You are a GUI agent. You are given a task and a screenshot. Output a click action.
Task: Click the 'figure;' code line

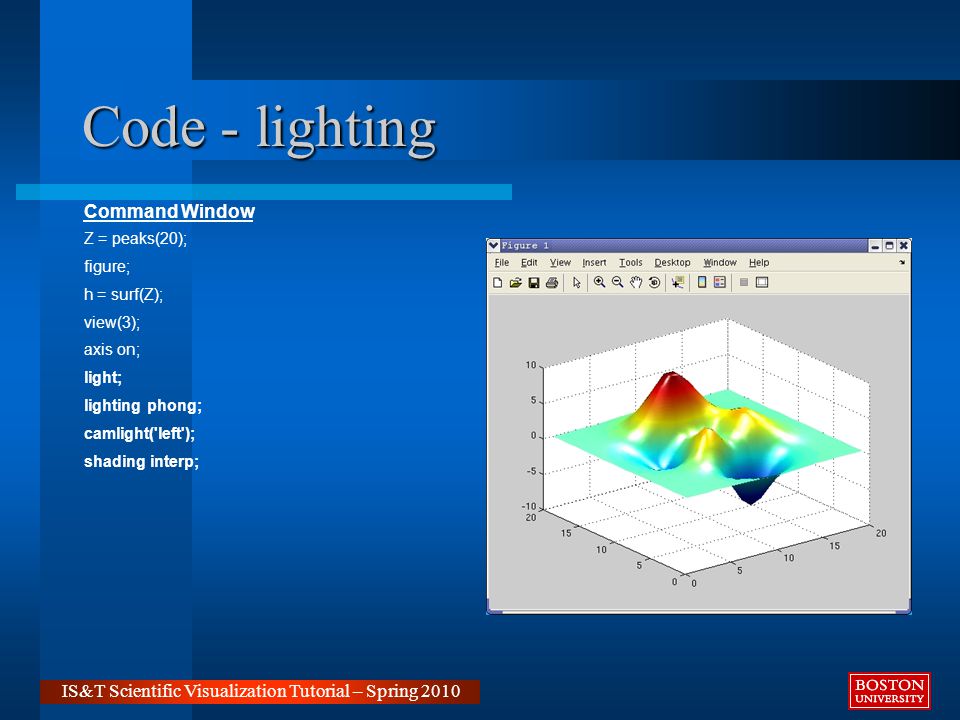pos(107,266)
